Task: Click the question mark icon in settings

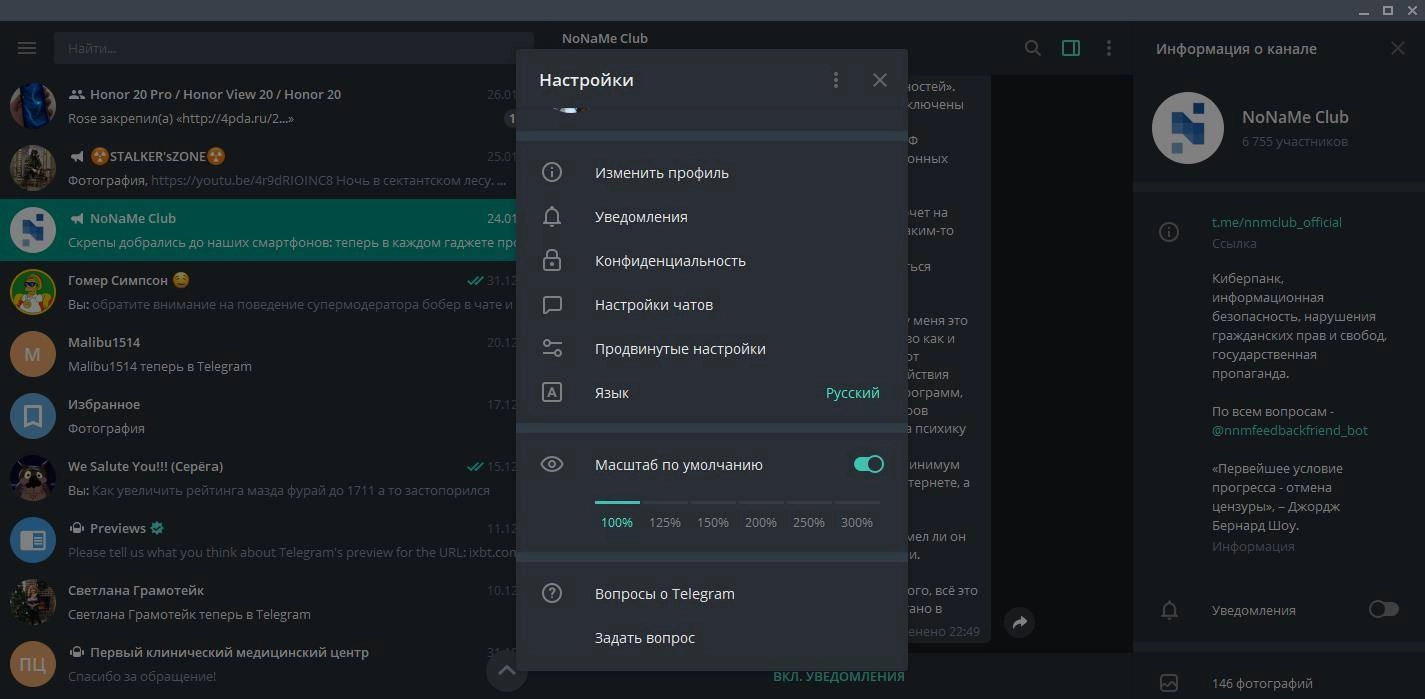Action: pos(552,594)
